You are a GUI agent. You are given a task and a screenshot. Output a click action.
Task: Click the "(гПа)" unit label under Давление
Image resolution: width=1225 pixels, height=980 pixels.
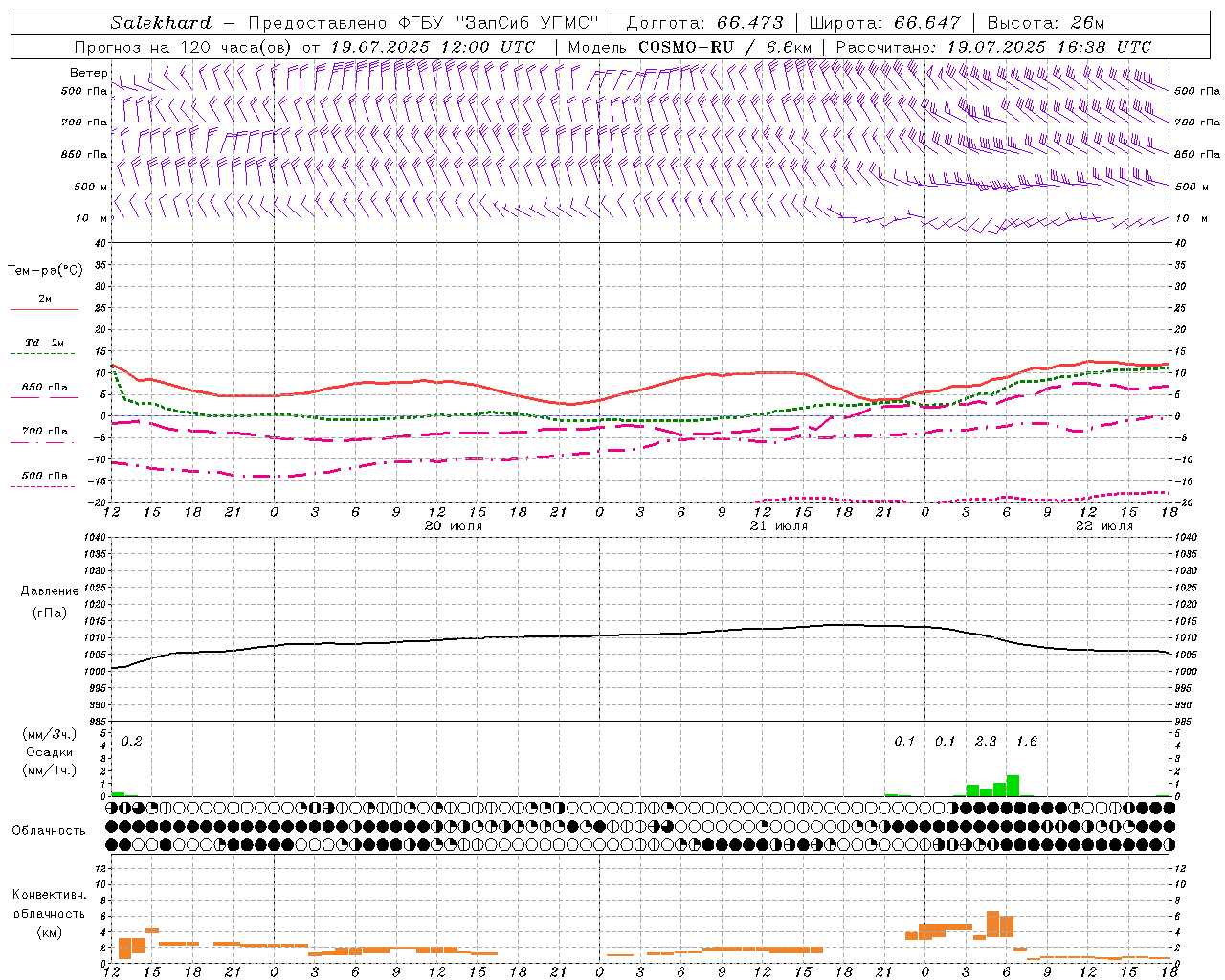tap(49, 612)
